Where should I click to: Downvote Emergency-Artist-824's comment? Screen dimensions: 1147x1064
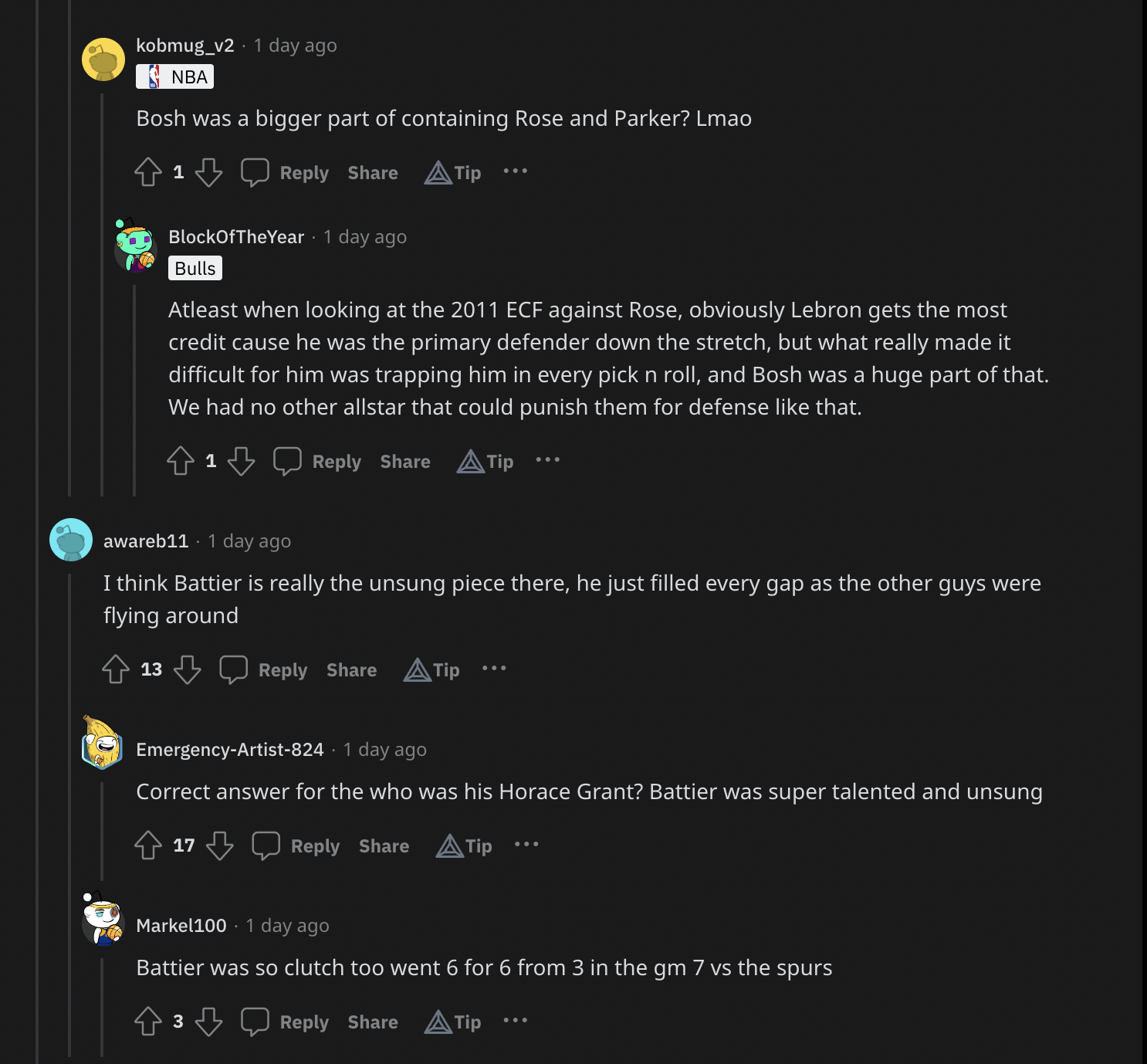pyautogui.click(x=220, y=845)
